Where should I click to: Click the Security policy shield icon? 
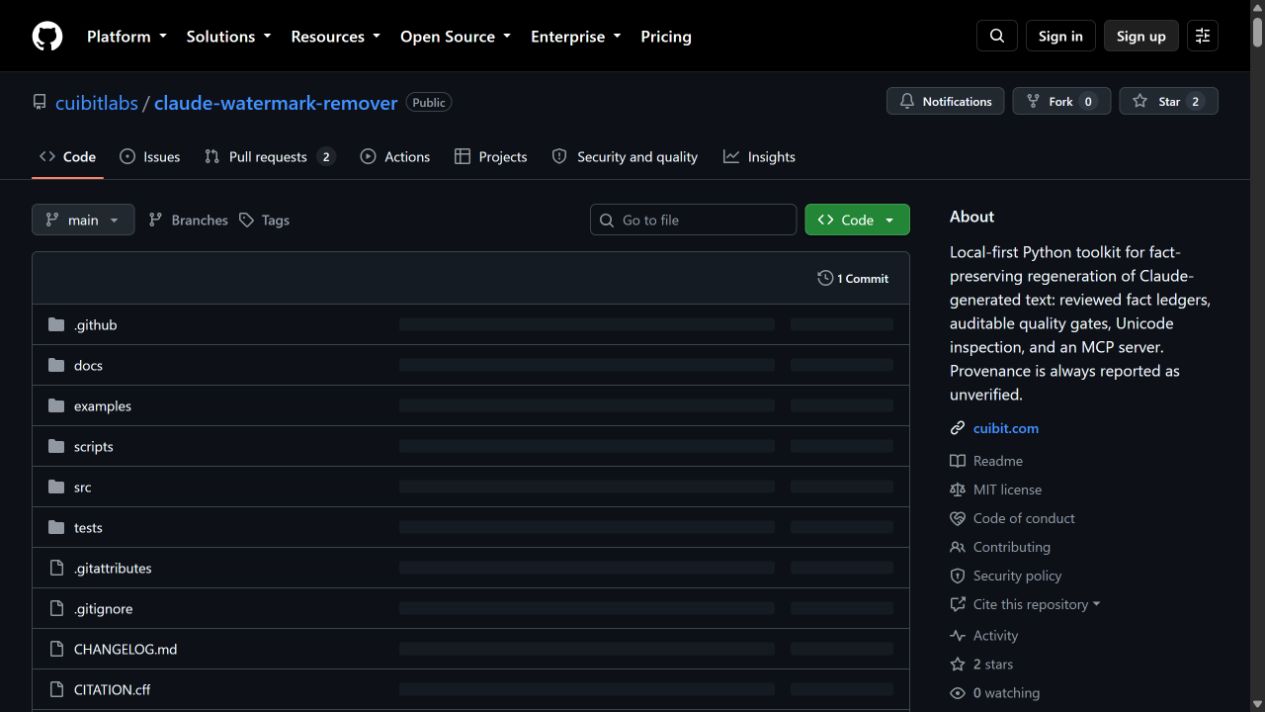click(x=957, y=576)
